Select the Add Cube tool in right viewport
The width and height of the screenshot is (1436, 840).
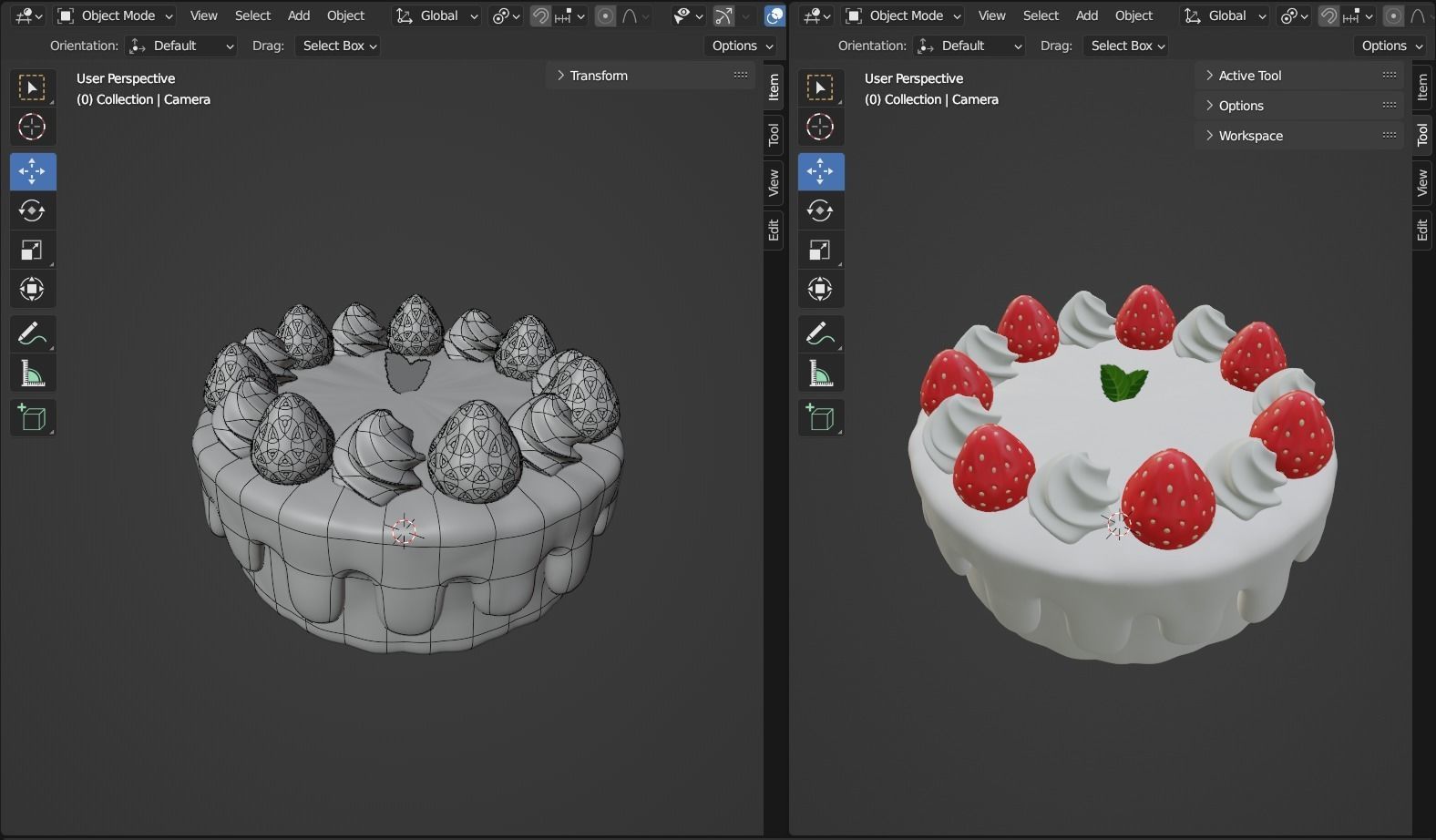click(821, 417)
